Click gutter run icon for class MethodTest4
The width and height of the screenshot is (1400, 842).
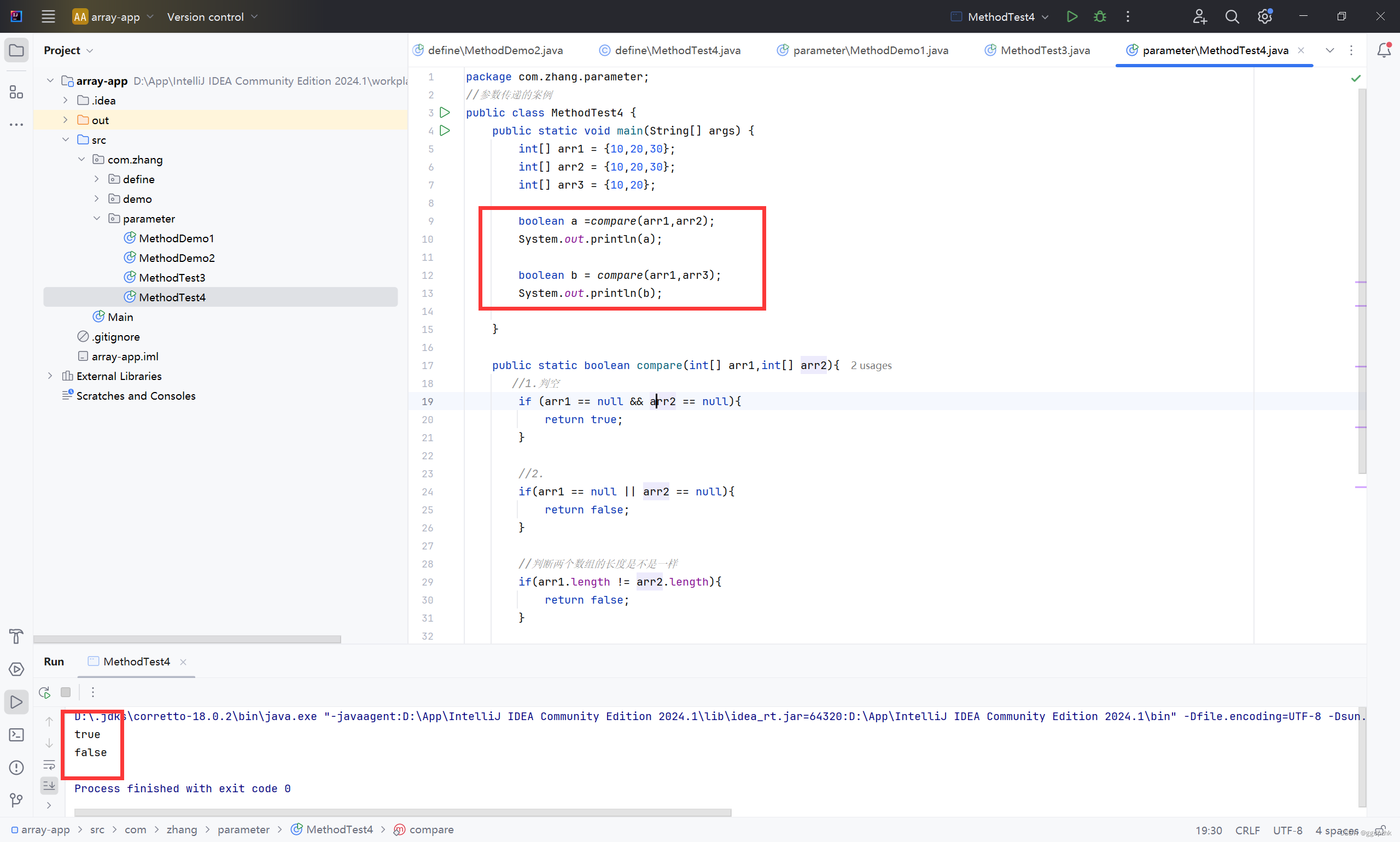[445, 112]
